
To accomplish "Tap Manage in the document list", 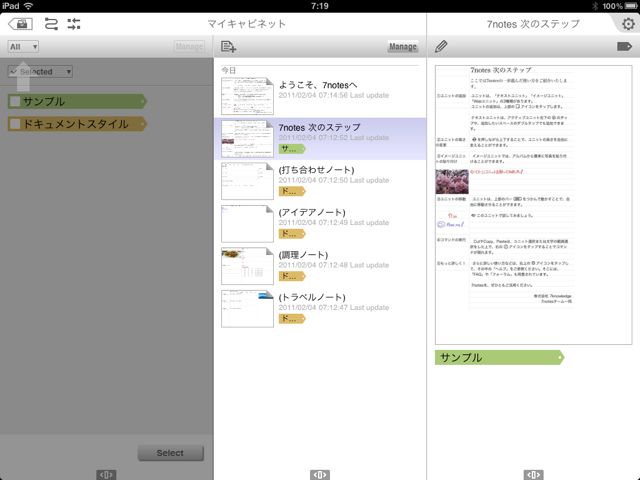I will pos(402,47).
